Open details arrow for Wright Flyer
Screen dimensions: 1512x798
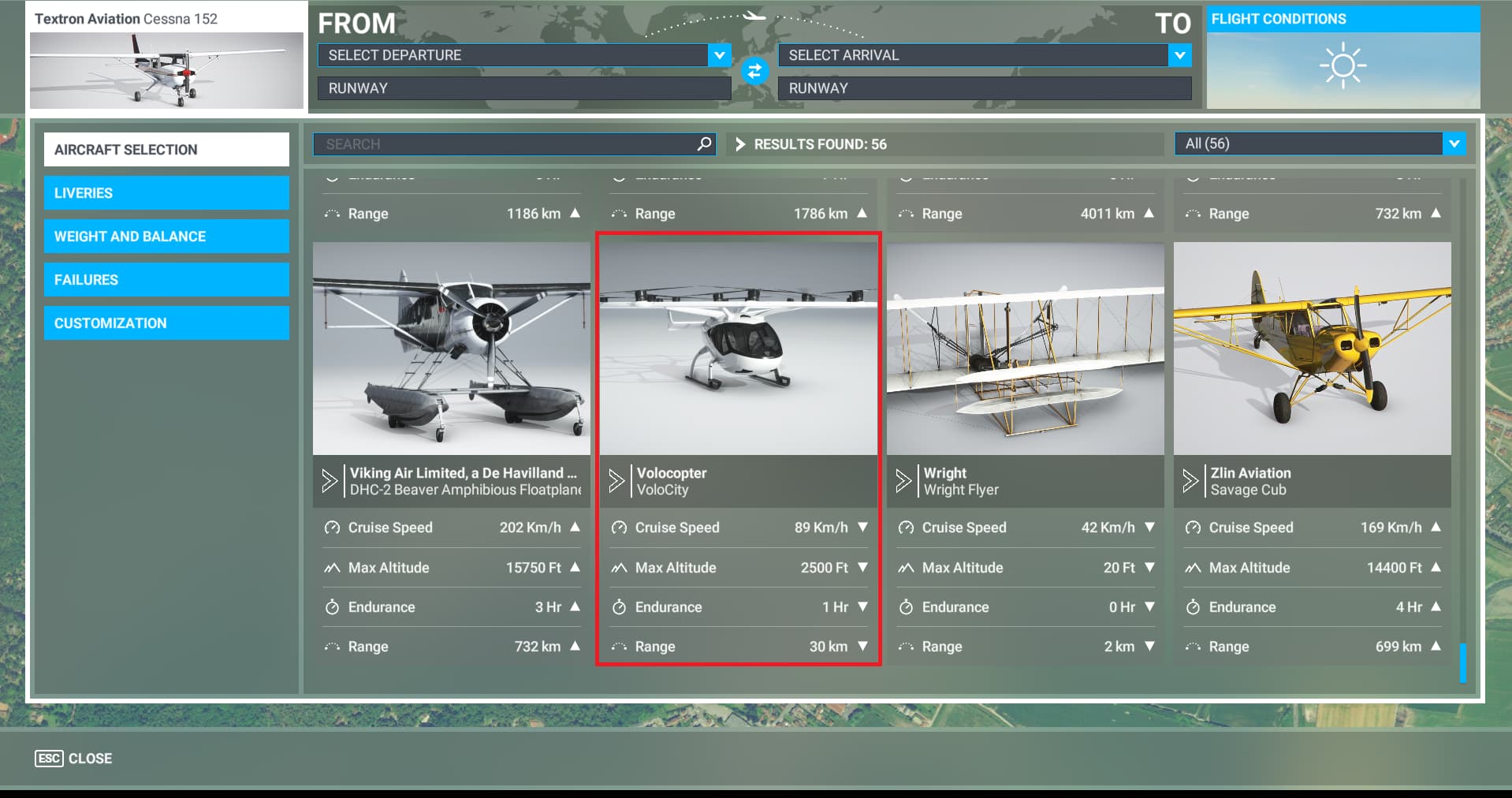click(x=903, y=480)
